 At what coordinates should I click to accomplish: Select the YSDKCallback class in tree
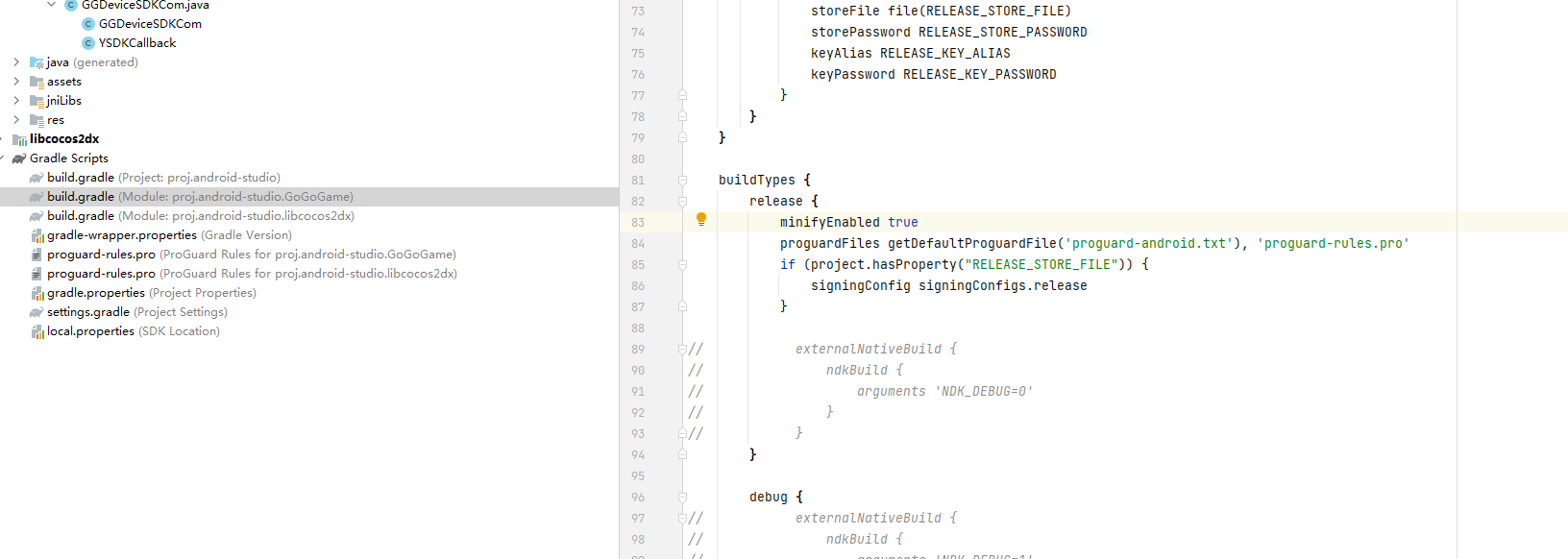tap(137, 43)
